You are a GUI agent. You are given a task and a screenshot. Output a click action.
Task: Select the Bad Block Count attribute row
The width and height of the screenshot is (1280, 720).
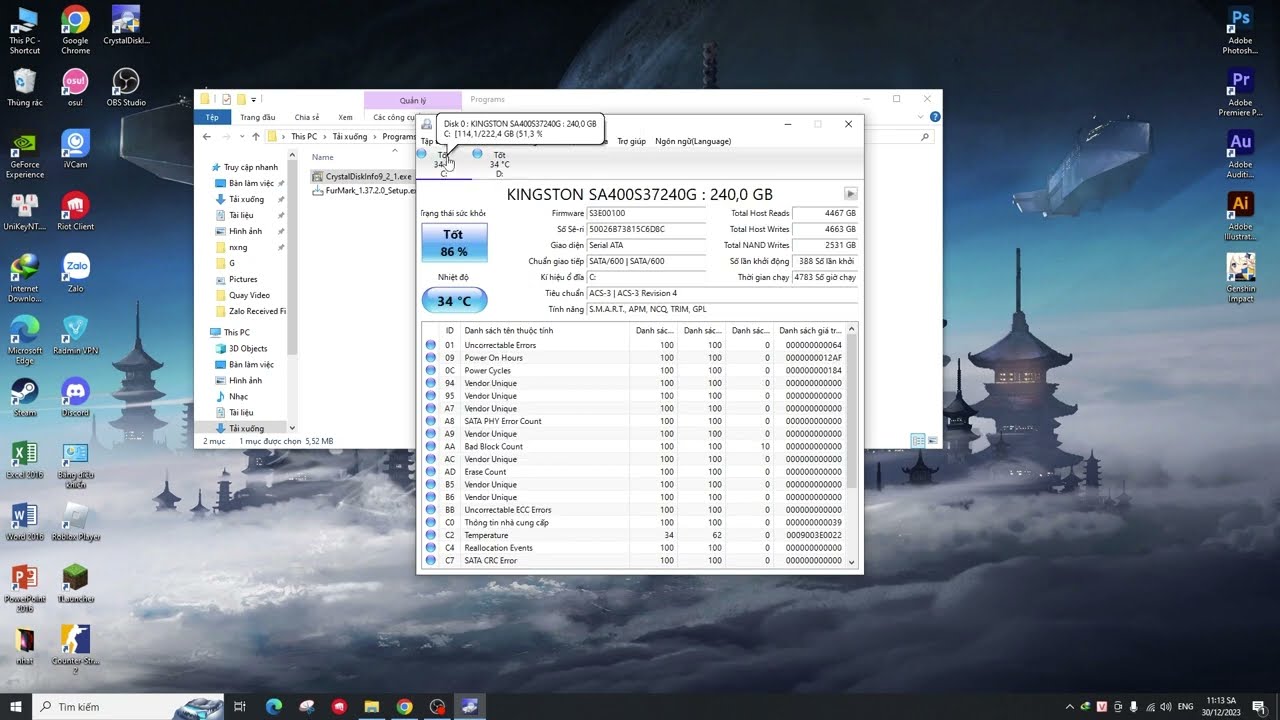click(634, 446)
